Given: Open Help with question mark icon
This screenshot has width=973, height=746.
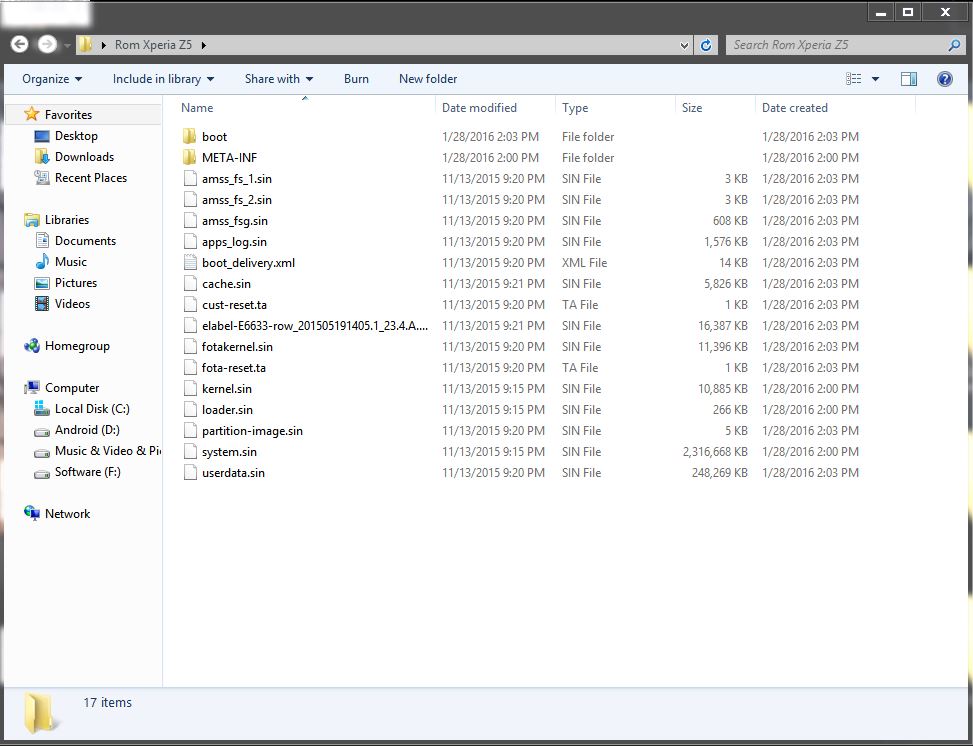Looking at the screenshot, I should tap(944, 79).
